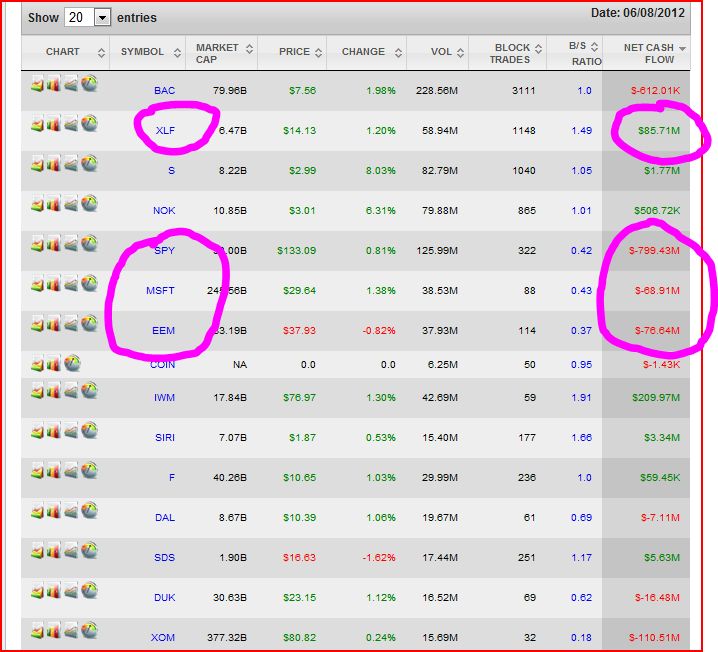Open the bar chart icon for BAC

[x=54, y=84]
